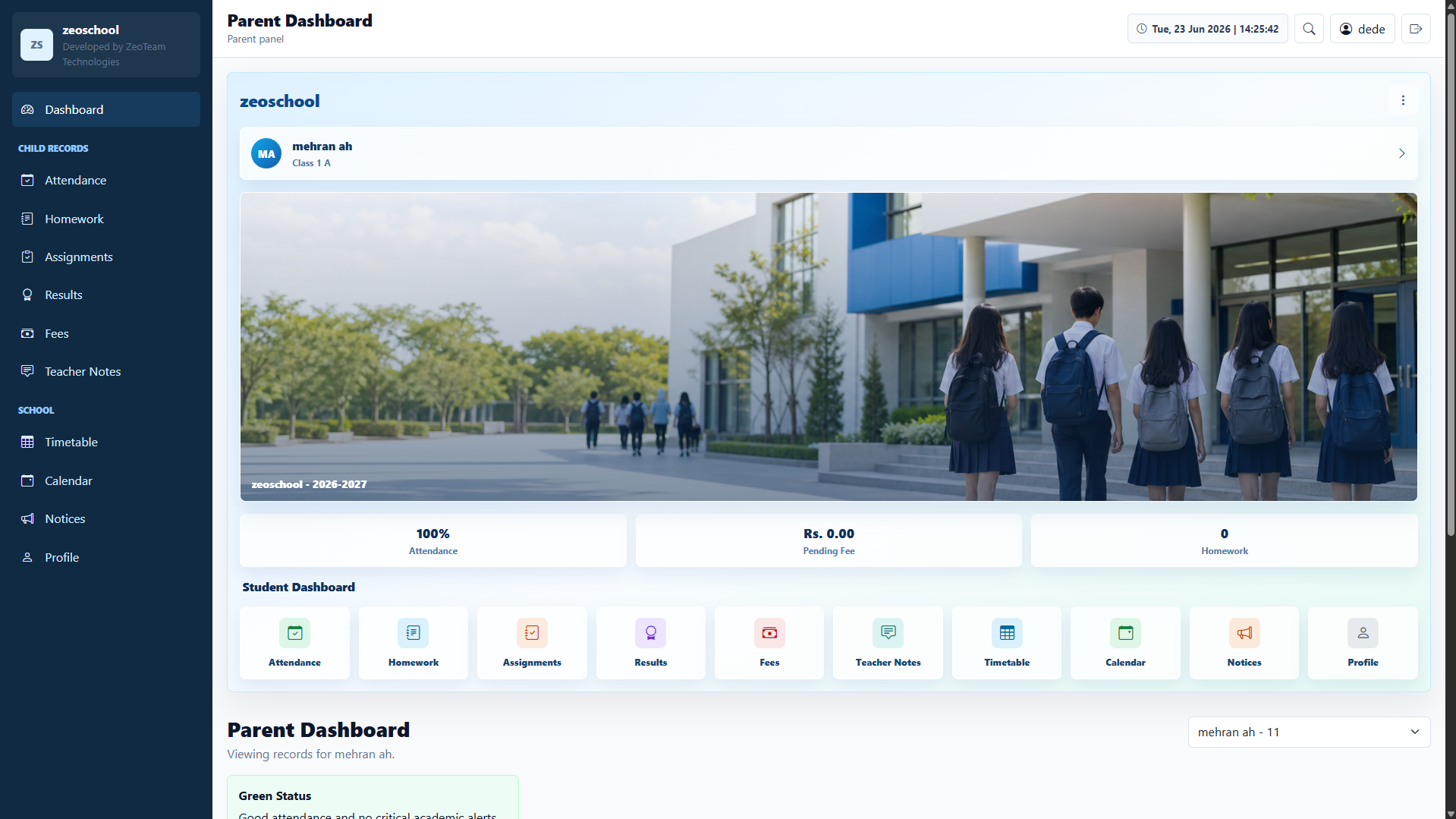Click the Student Dashboard section heading
Image resolution: width=1456 pixels, height=819 pixels.
pyautogui.click(x=298, y=587)
